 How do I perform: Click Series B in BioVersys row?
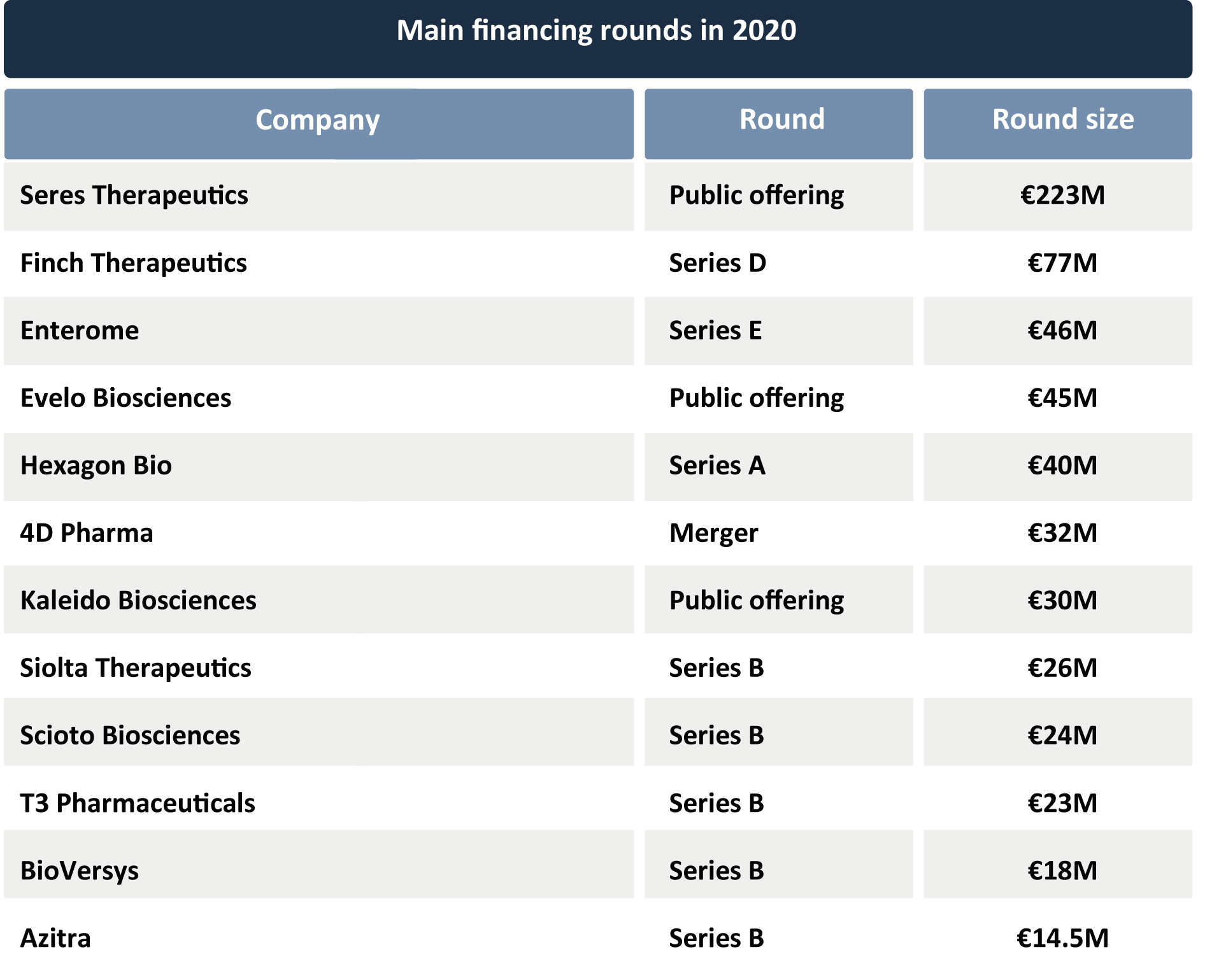(717, 870)
